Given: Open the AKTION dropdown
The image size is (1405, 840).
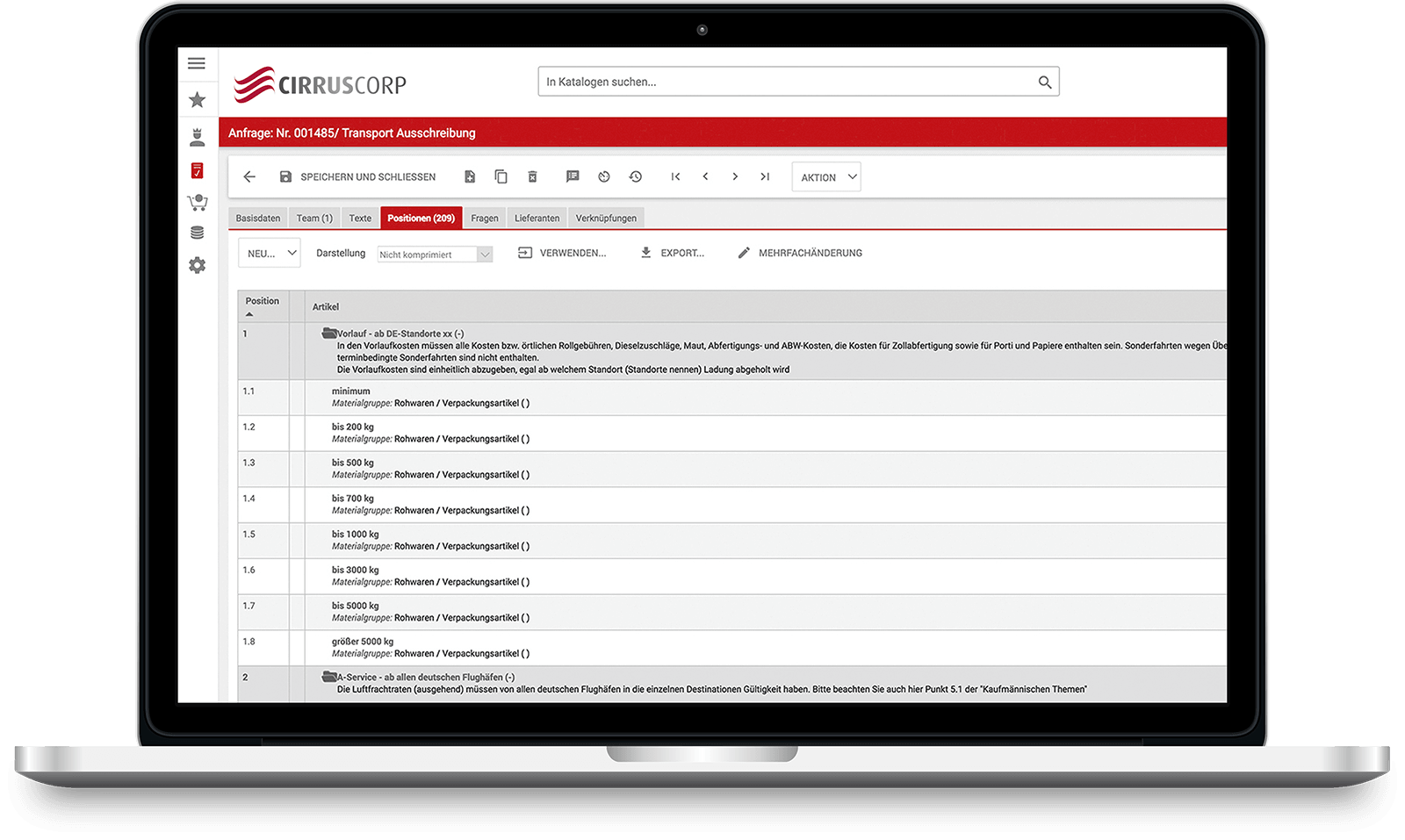Looking at the screenshot, I should coord(825,177).
